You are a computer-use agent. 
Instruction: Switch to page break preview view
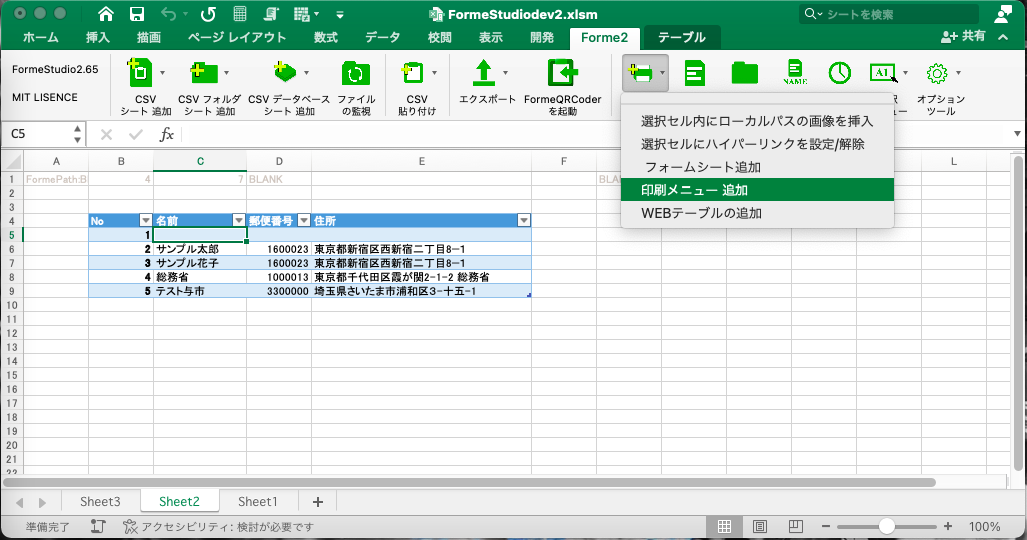[794, 526]
